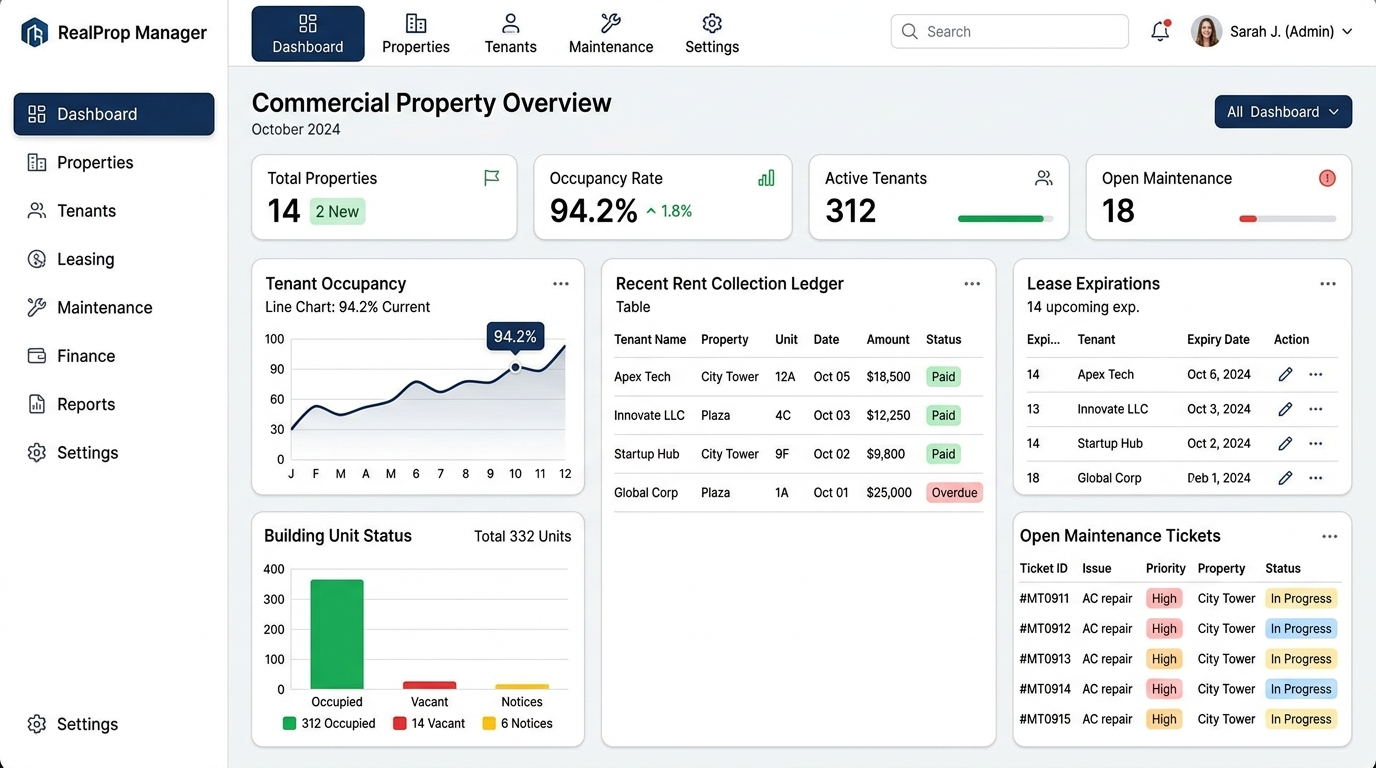
Task: Select Finance in the sidebar
Action: pyautogui.click(x=114, y=356)
